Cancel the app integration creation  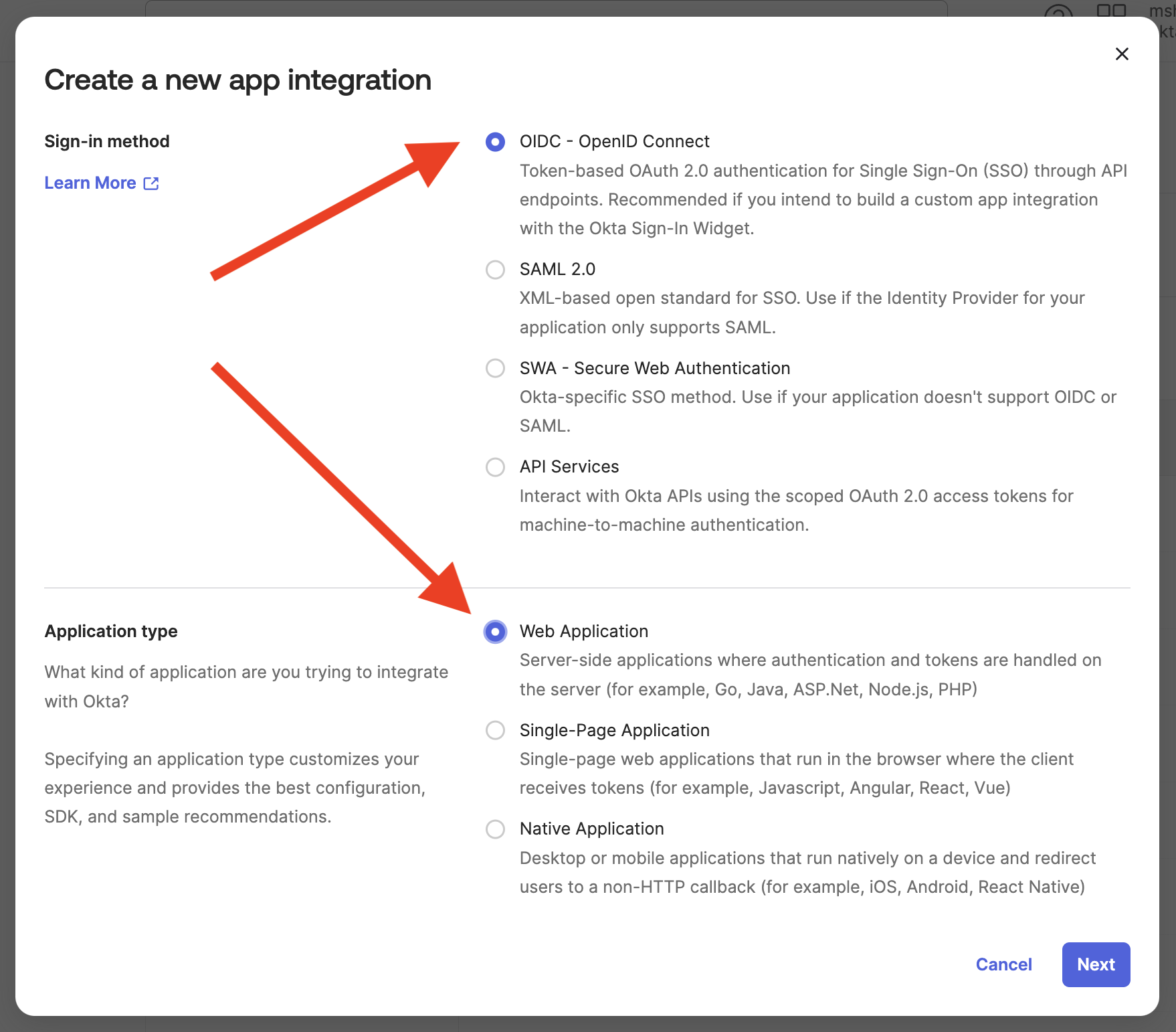point(1003,964)
